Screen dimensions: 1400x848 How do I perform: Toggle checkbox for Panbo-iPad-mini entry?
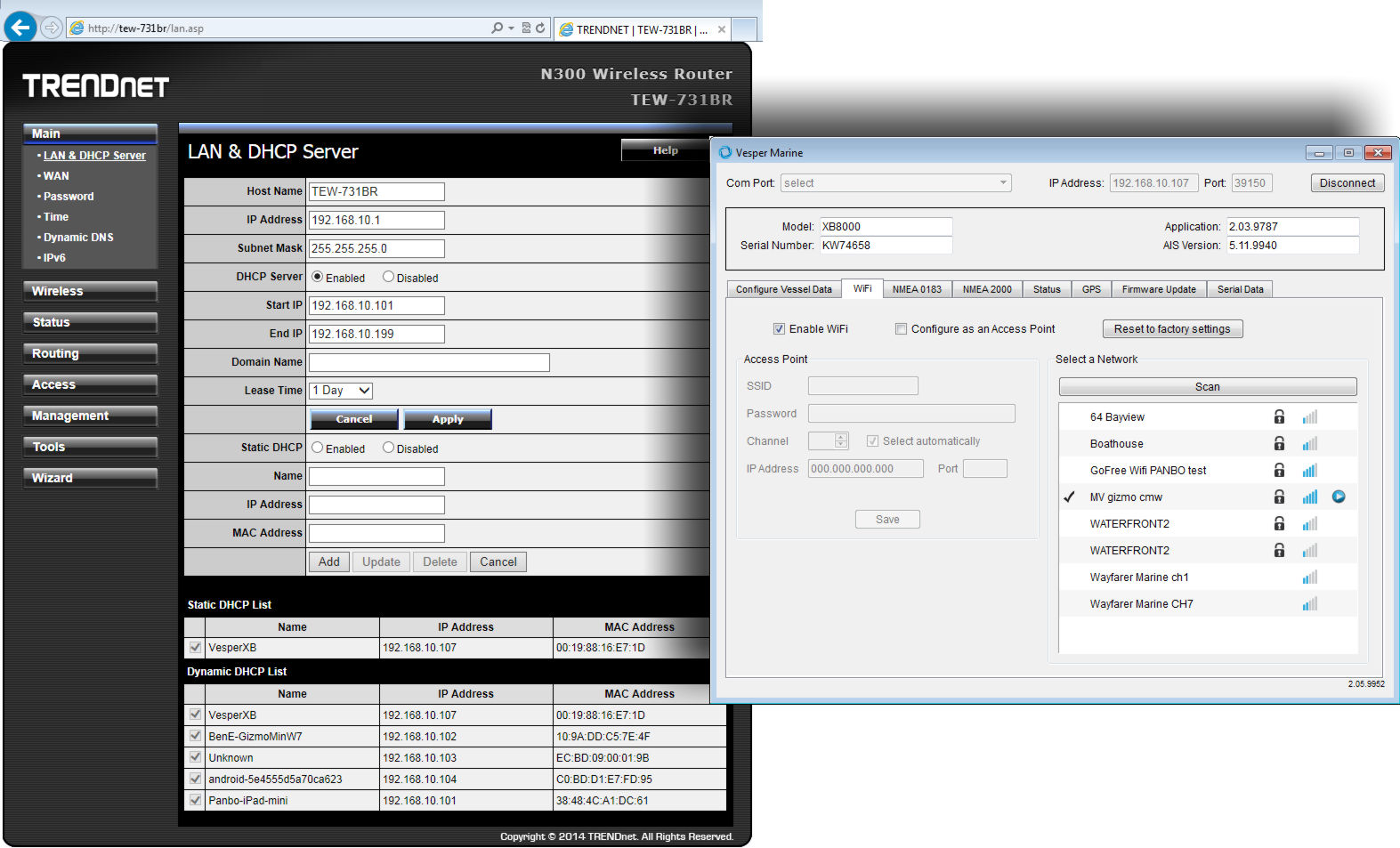click(x=195, y=800)
